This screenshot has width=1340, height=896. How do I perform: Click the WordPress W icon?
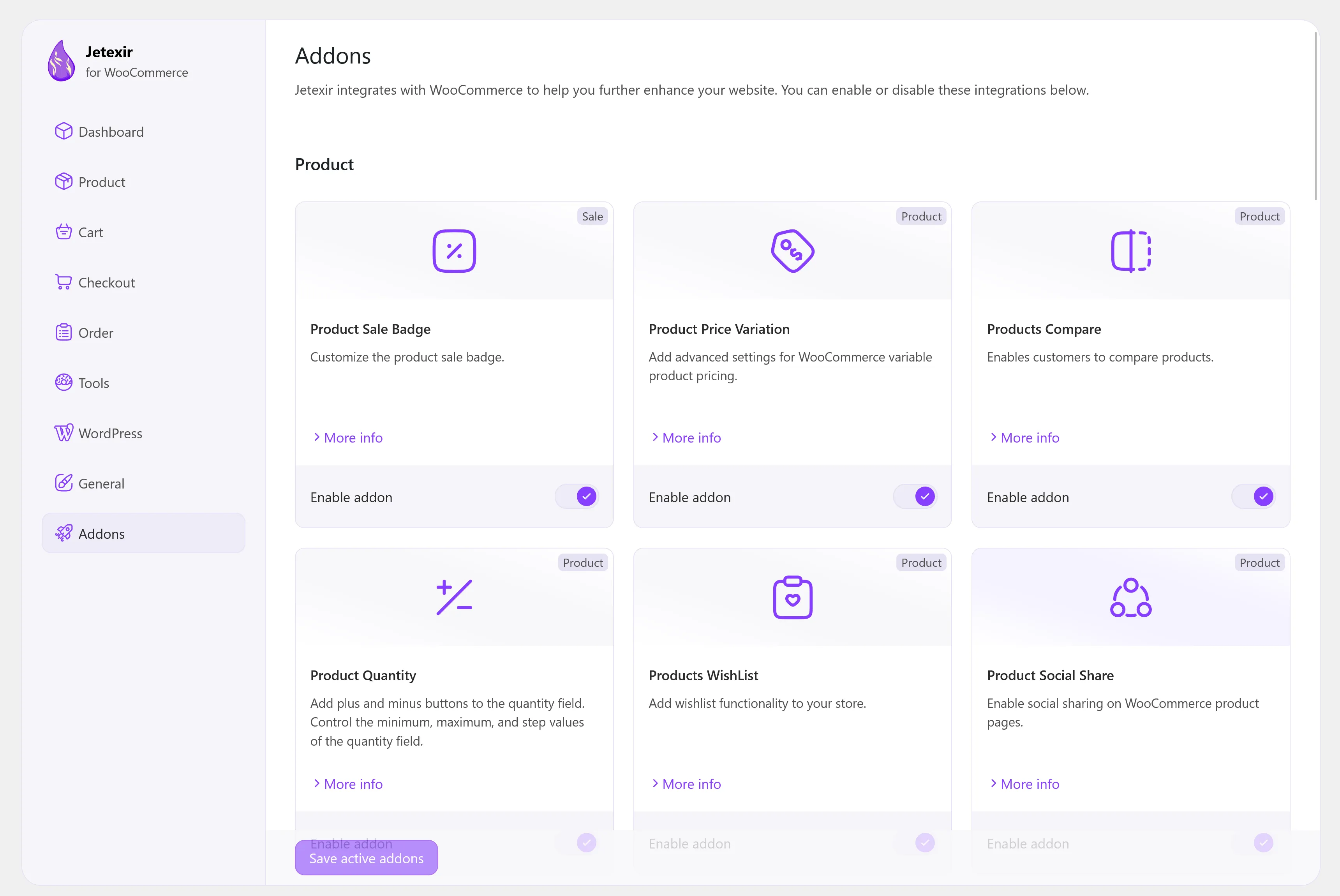click(x=63, y=433)
